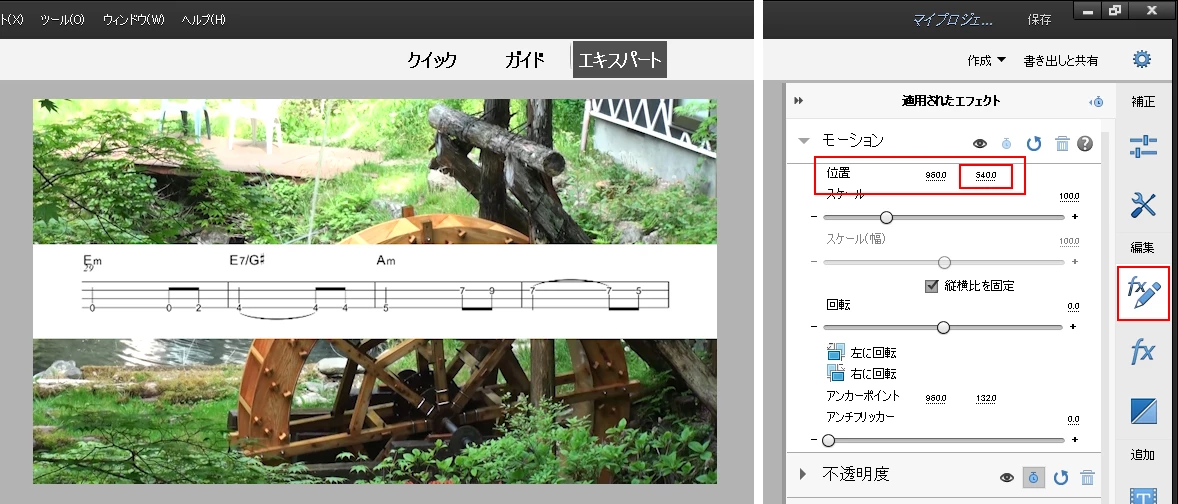The image size is (1178, 504).
Task: Open the Adjust sliders panel
Action: (1143, 146)
